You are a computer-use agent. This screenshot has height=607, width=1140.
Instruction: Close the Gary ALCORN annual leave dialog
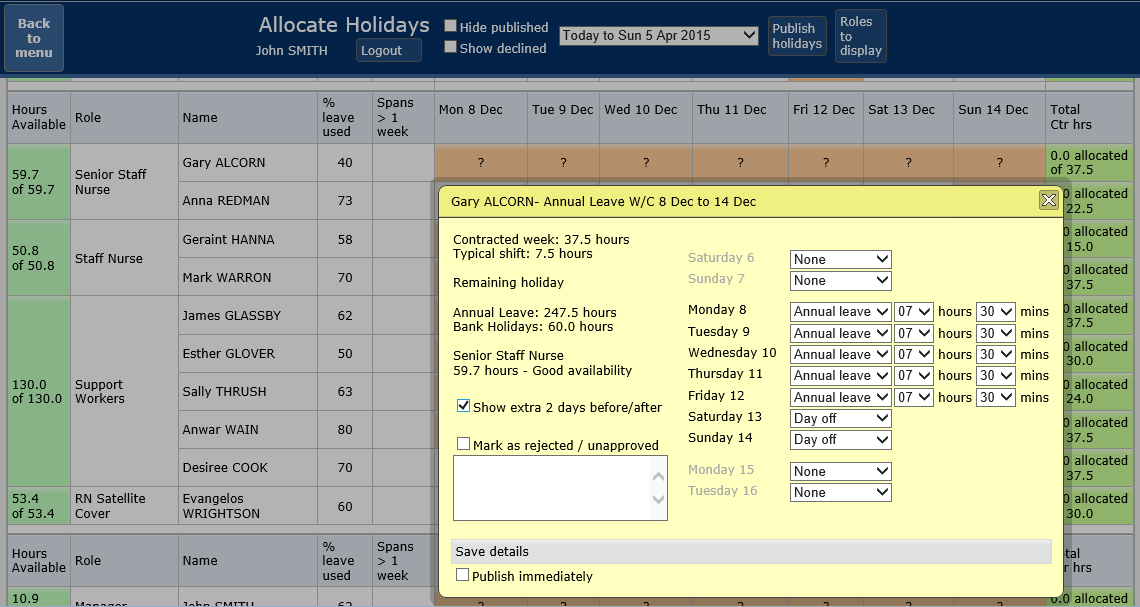pyautogui.click(x=1048, y=200)
